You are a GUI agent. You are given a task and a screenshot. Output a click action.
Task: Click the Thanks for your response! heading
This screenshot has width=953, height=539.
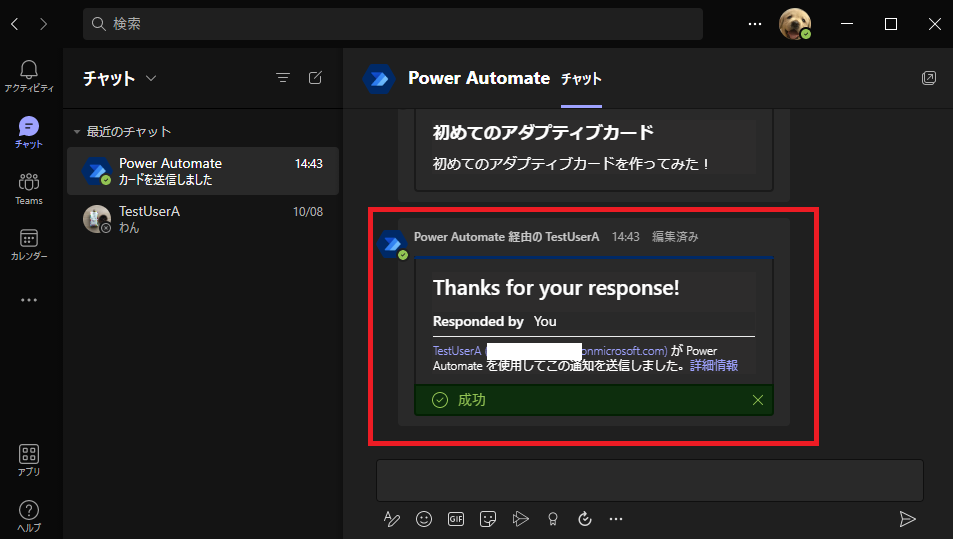click(x=556, y=287)
